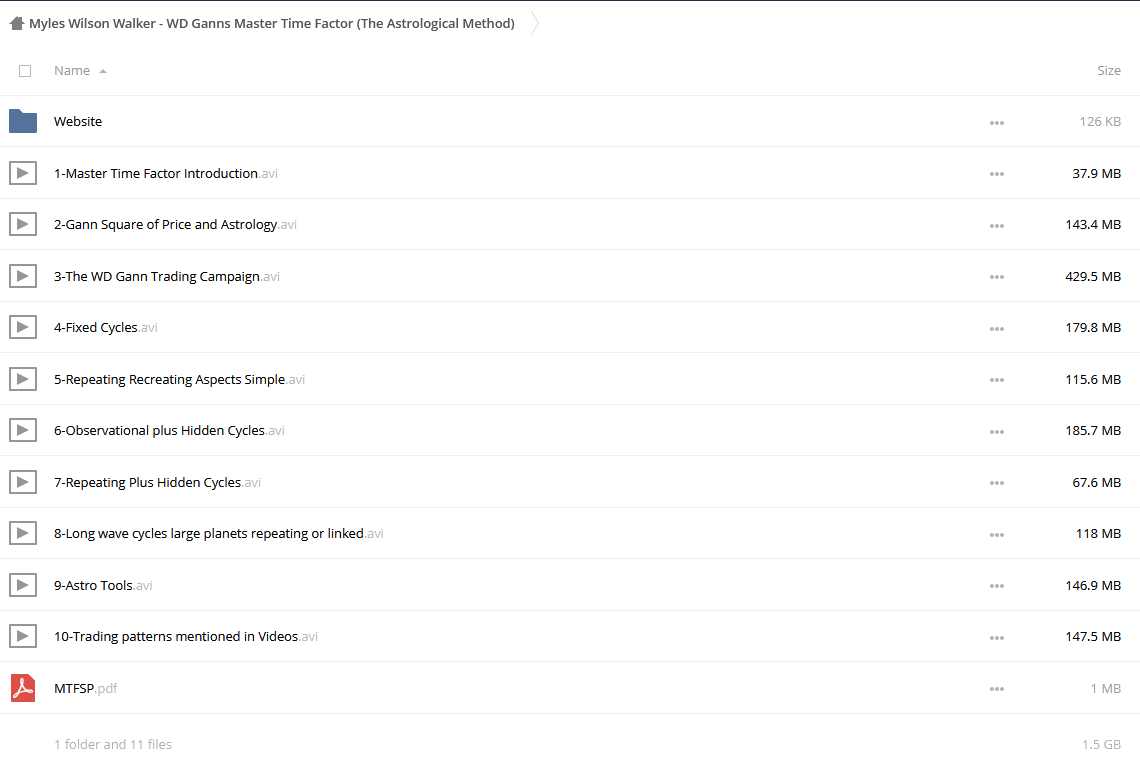This screenshot has width=1140, height=763.
Task: Click the 67.6 MB size value
Action: (1096, 482)
